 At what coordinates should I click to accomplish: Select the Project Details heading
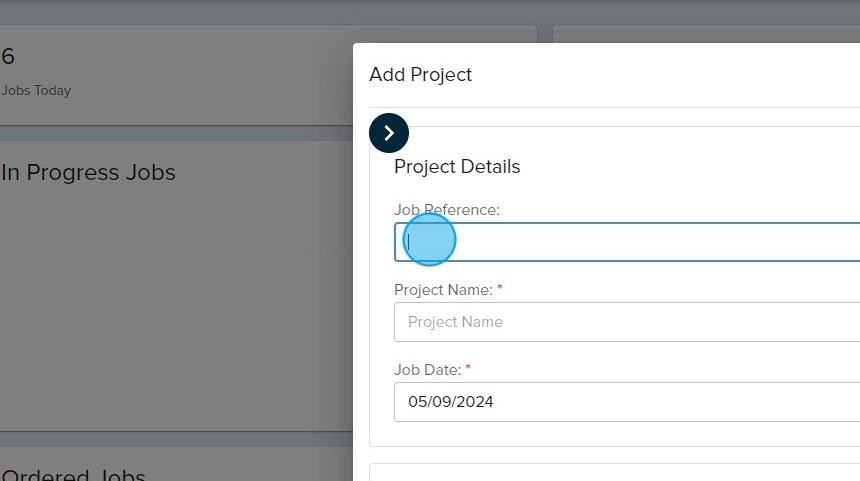(457, 167)
